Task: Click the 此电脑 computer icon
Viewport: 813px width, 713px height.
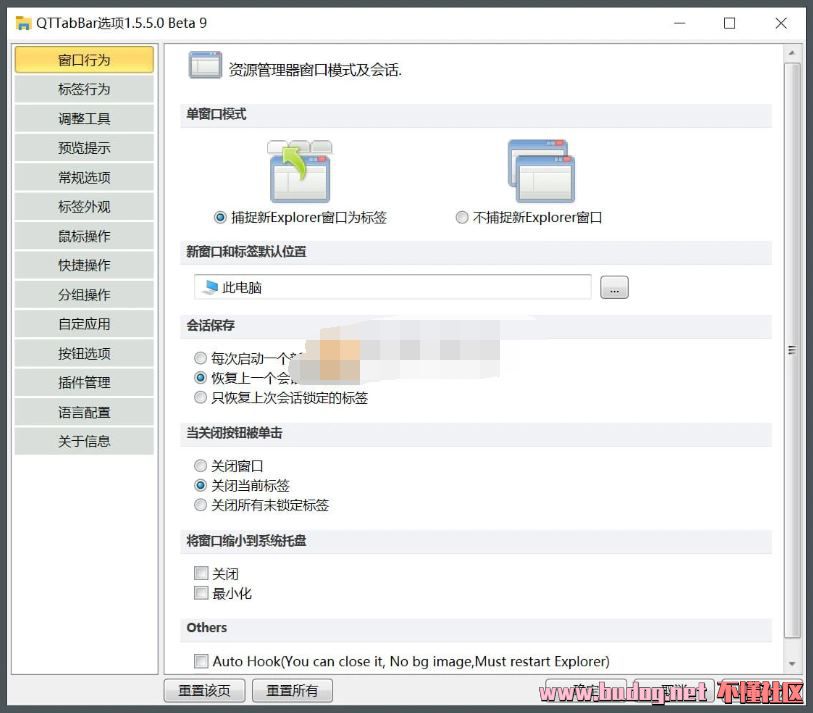Action: point(210,287)
